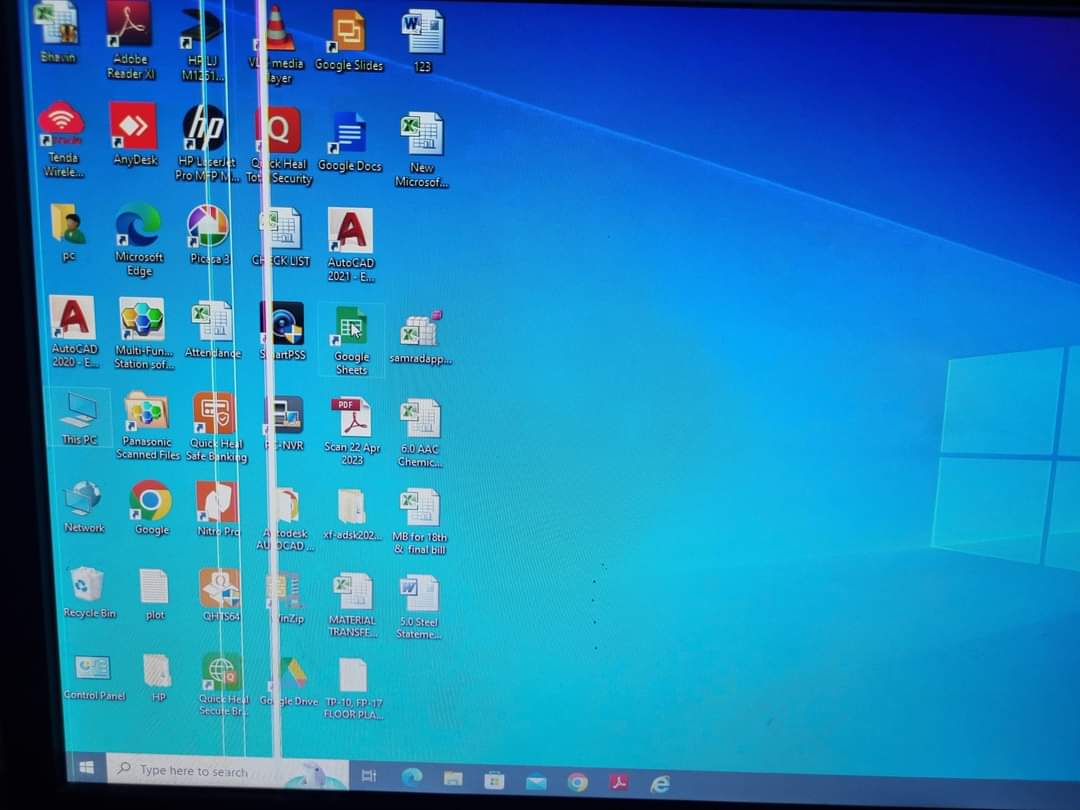Open Panasonic Scanned Files folder
Viewport: 1080px width, 810px height.
(147, 426)
